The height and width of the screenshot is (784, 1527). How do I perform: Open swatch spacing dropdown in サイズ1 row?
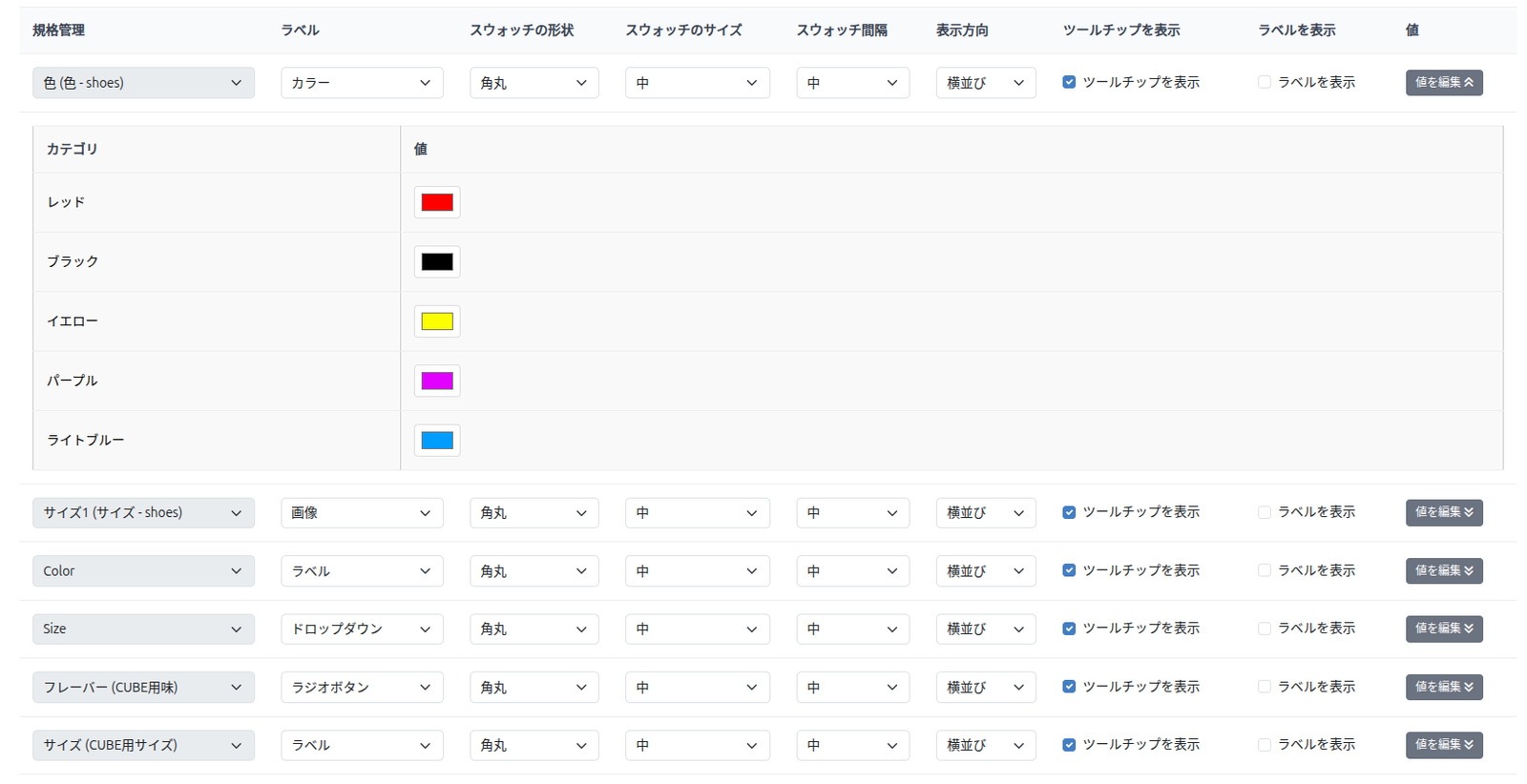(852, 513)
